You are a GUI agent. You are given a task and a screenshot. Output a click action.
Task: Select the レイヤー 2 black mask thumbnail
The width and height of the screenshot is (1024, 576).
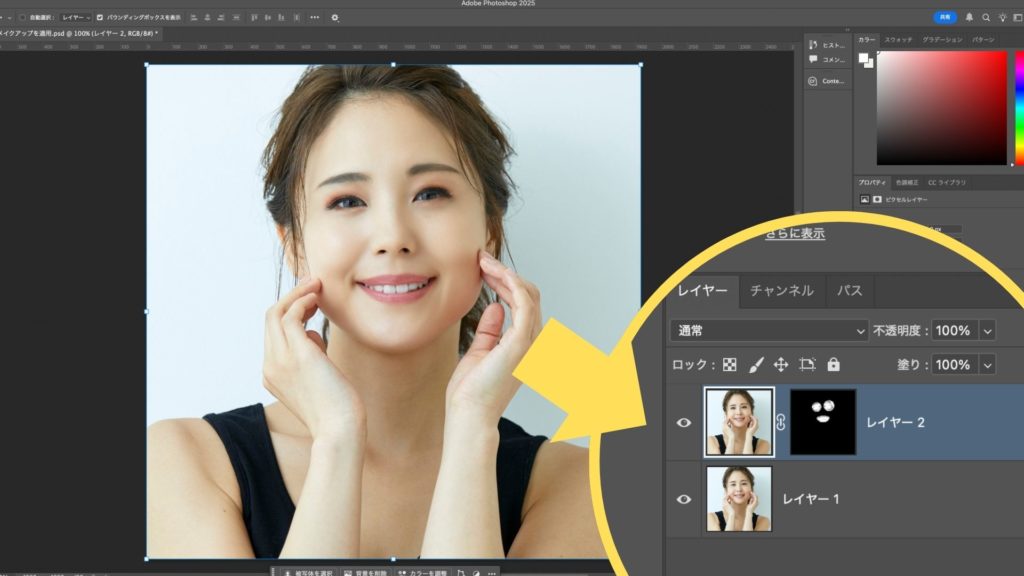pos(823,422)
